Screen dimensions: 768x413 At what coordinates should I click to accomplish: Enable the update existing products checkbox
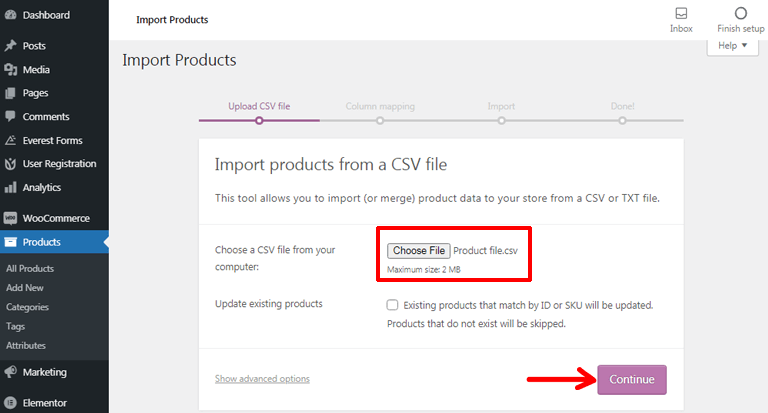click(392, 305)
